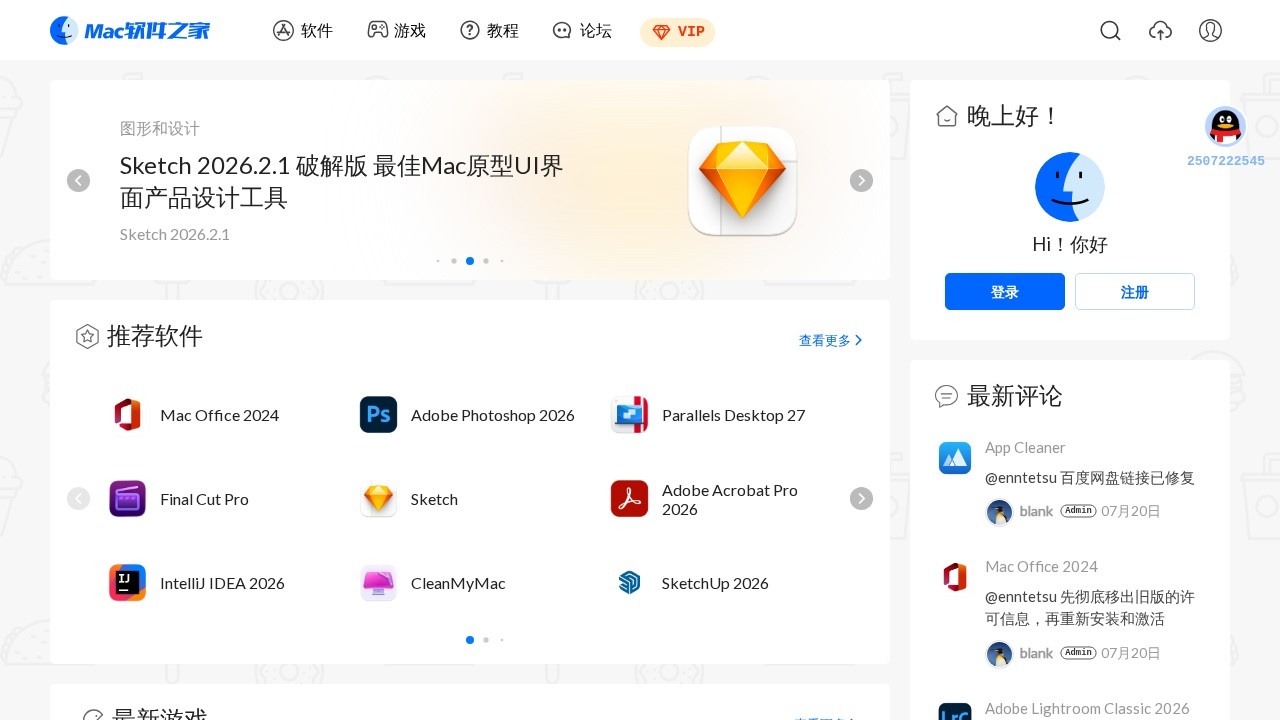Click the Mac Office 2024 icon in comments
1280x720 pixels.
(x=955, y=577)
